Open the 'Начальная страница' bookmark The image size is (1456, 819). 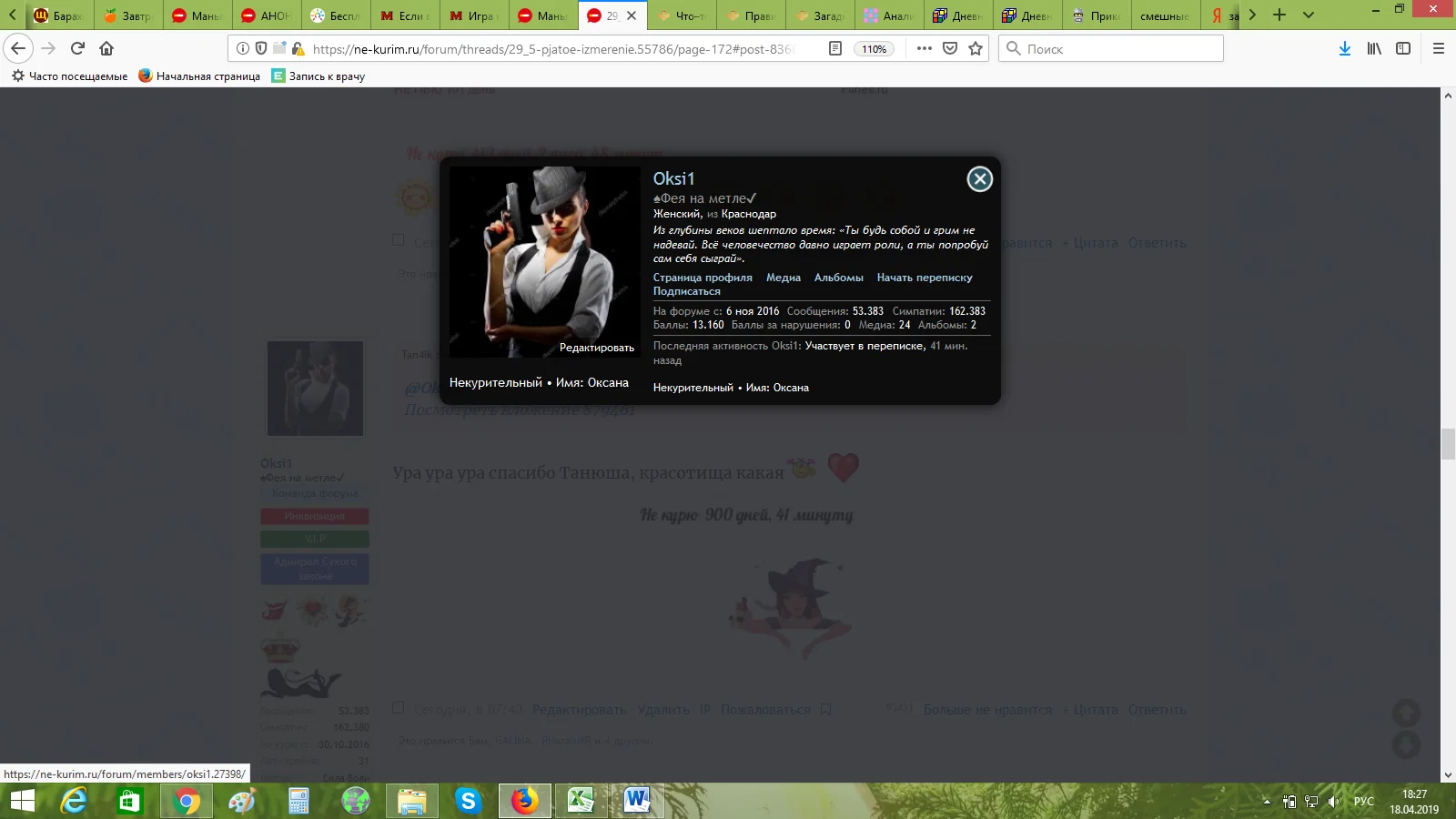(199, 76)
